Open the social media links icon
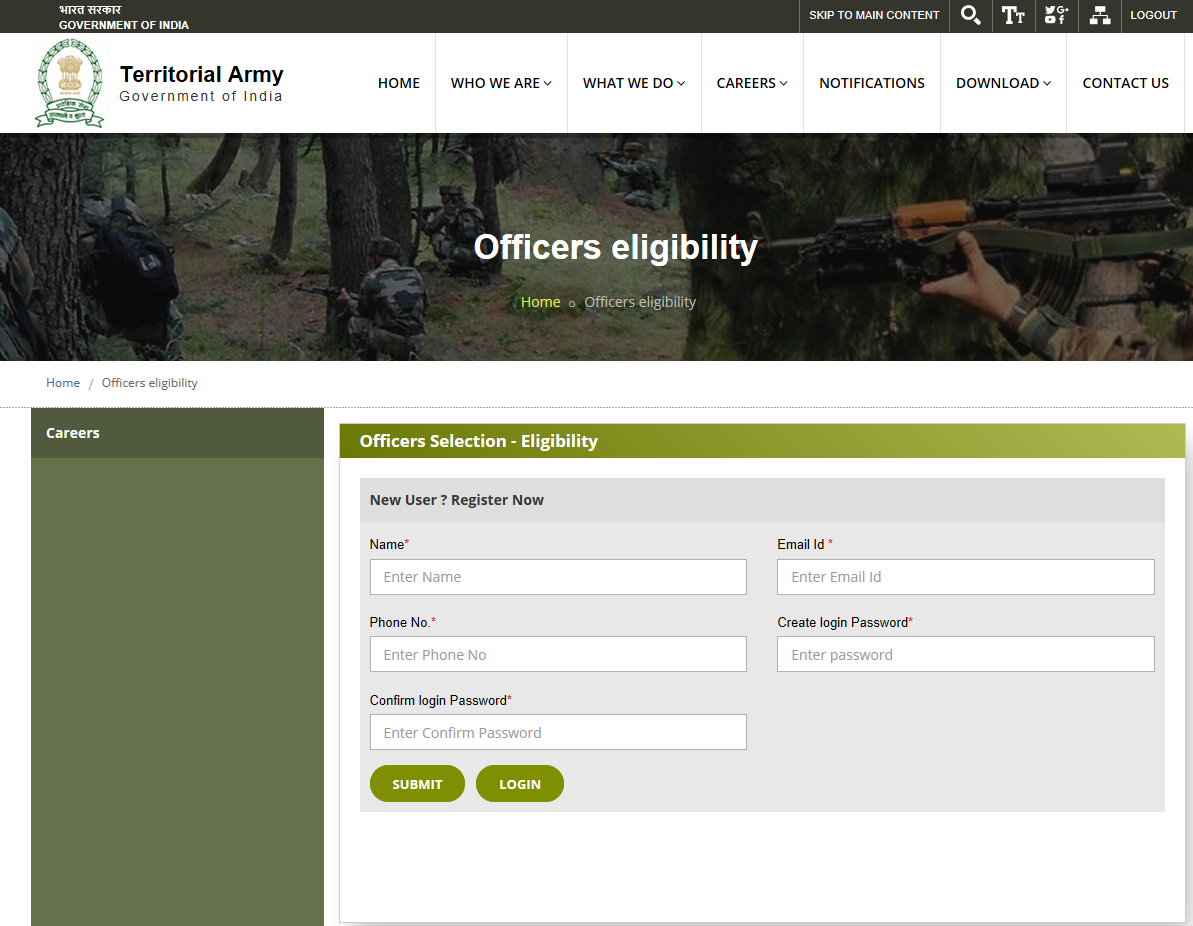The image size is (1193, 926). [1056, 15]
